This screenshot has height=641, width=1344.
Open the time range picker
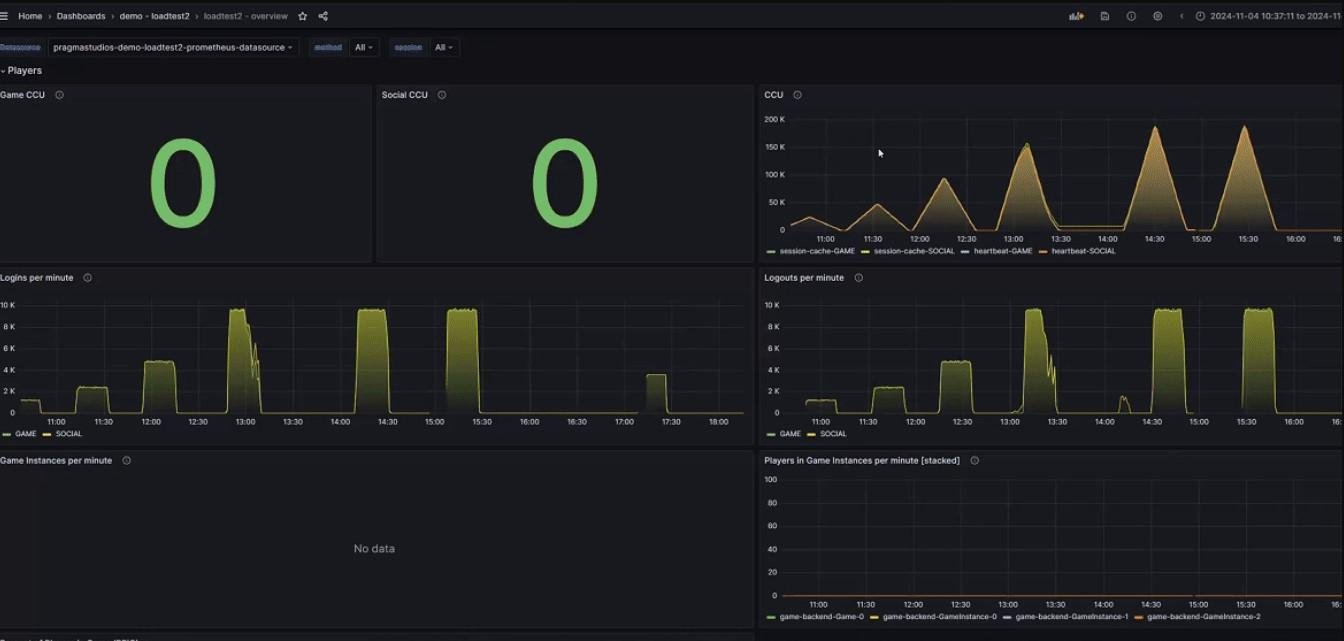[x=1272, y=16]
